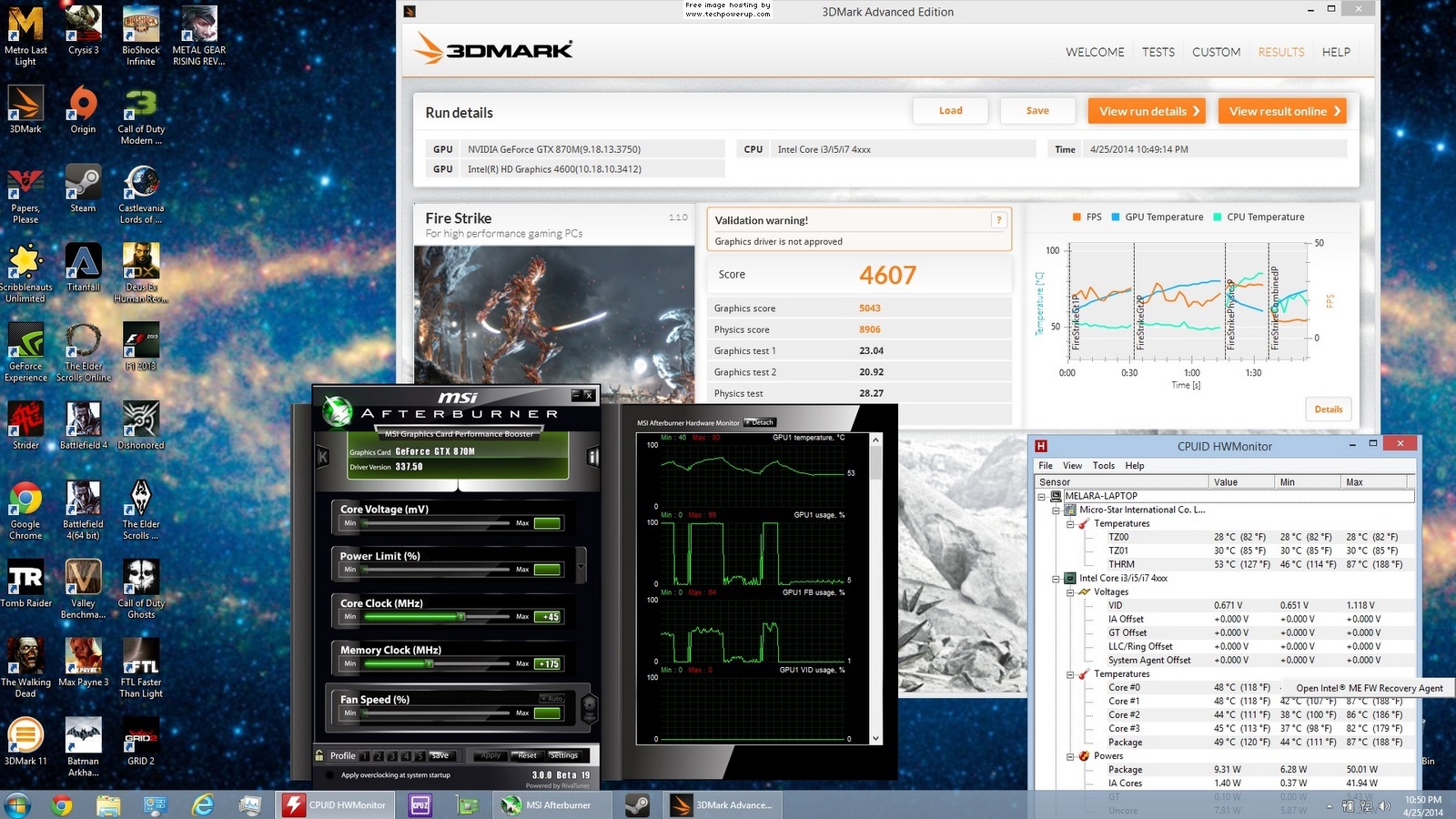Click the Load button in Run details

(x=950, y=111)
